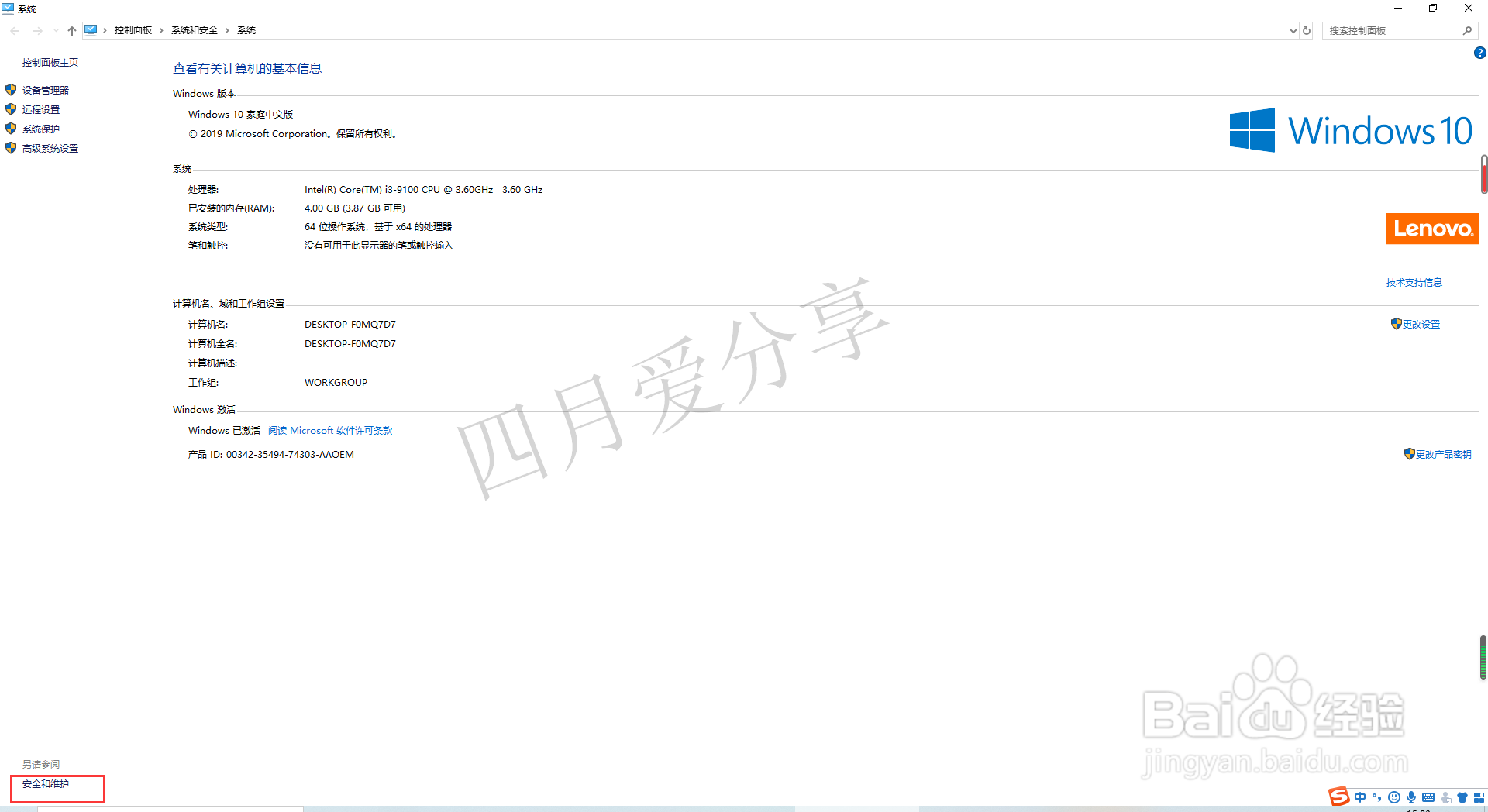Click 更改产品密钥 link

pyautogui.click(x=1444, y=455)
